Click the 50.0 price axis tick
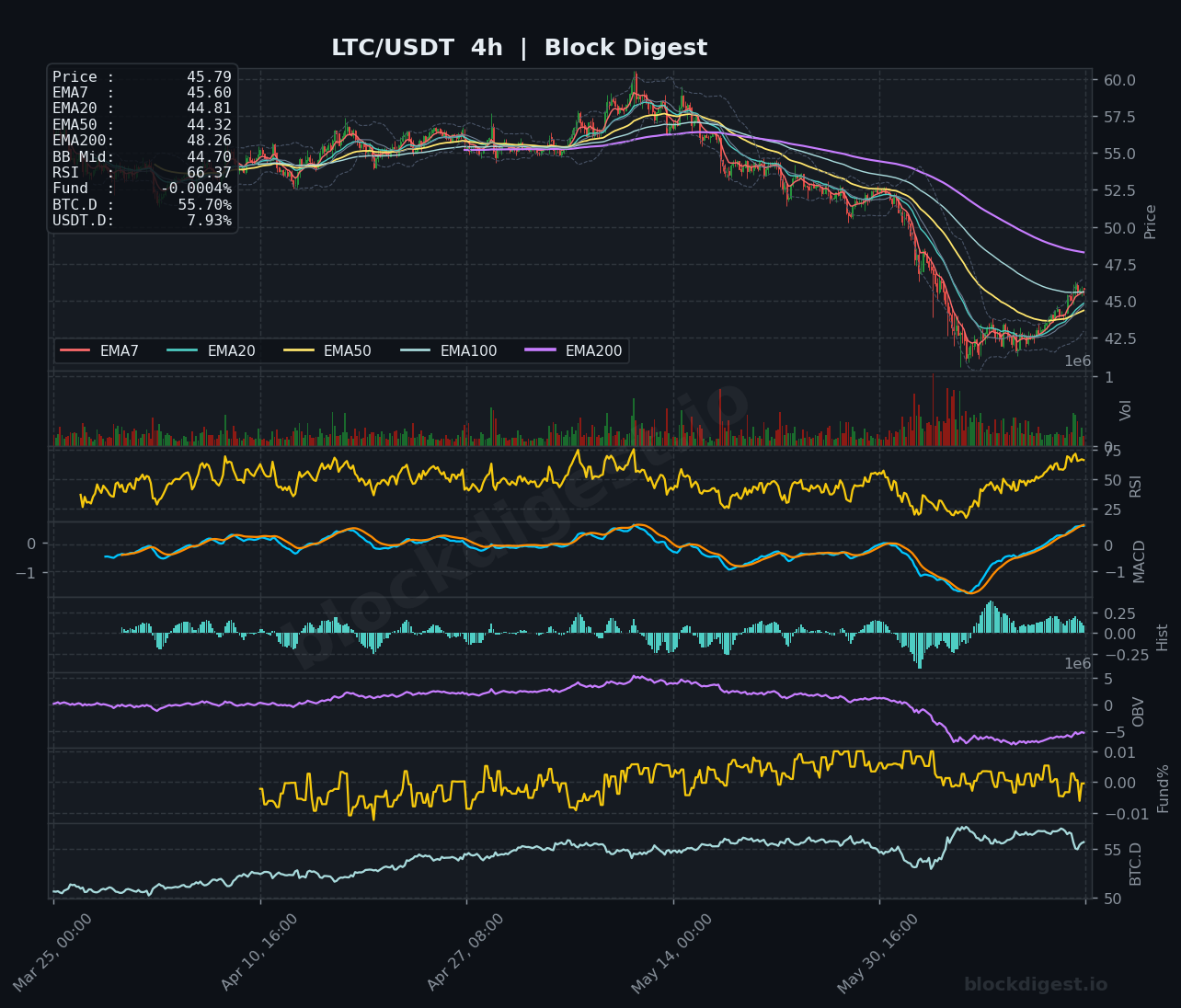 [1119, 228]
